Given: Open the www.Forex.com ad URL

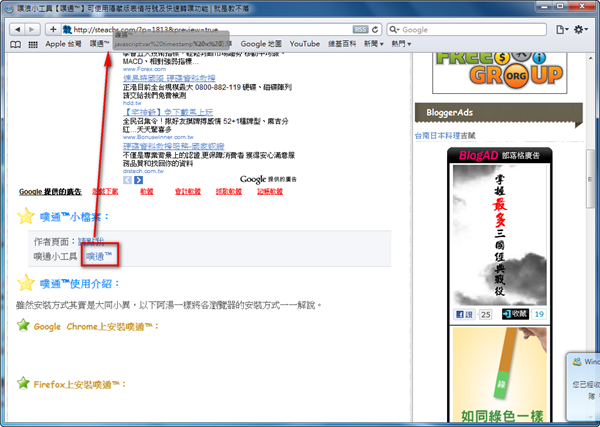Looking at the screenshot, I should coord(144,69).
